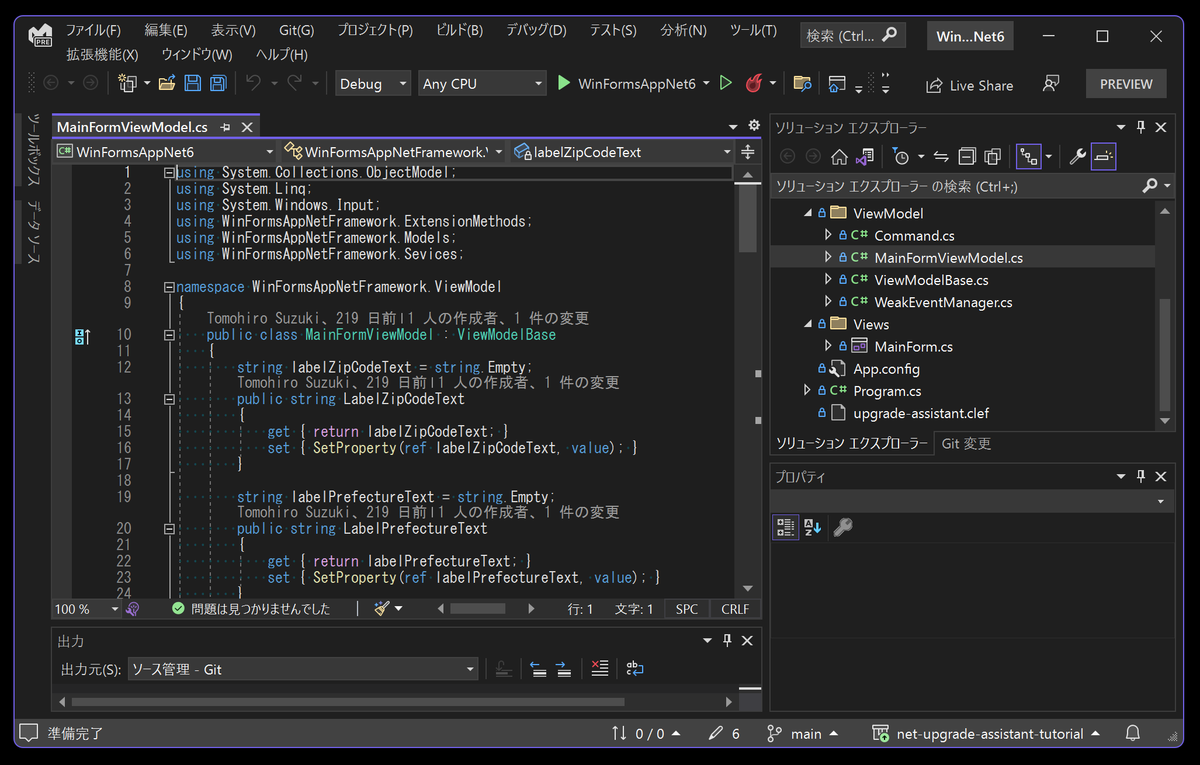Open the Debug configuration dropdown
Image resolution: width=1200 pixels, height=765 pixels.
pyautogui.click(x=373, y=84)
